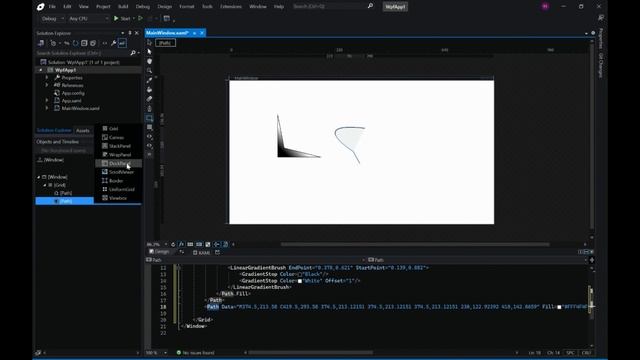
Task: Click search icon in Solution Explorer search box
Action: tap(133, 53)
